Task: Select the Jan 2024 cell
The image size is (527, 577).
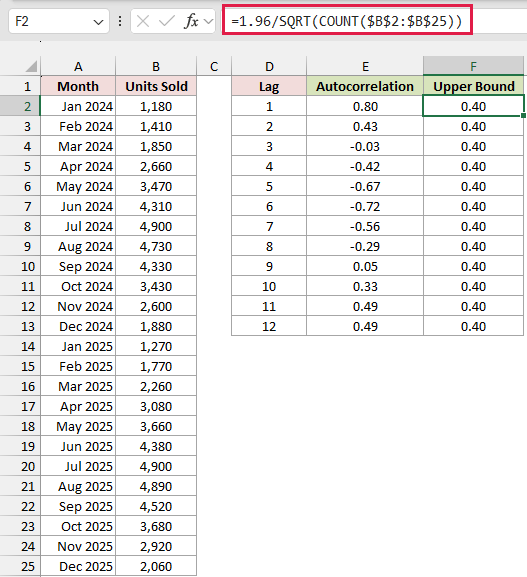Action: pyautogui.click(x=78, y=106)
